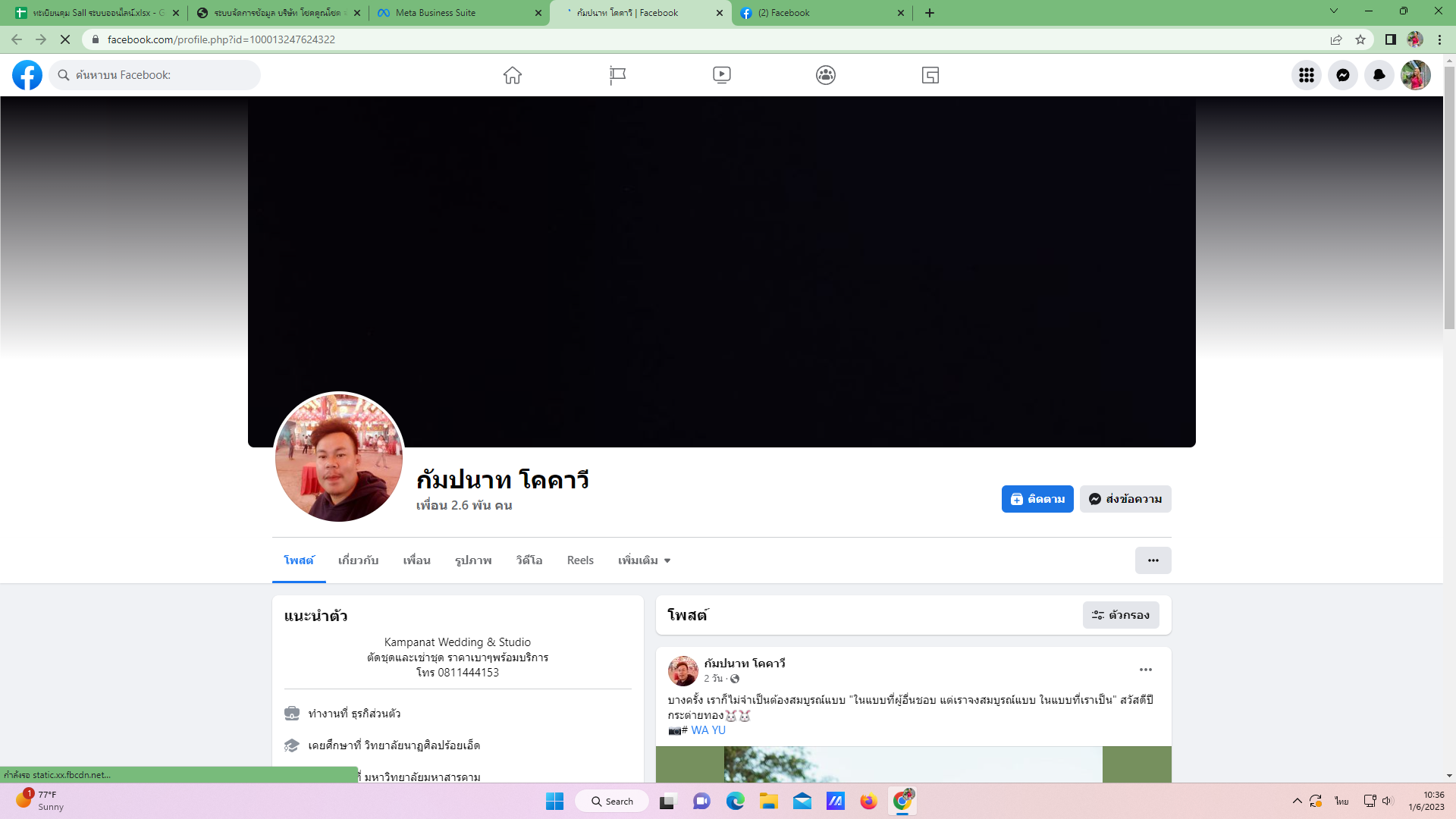Open the notifications bell icon
This screenshot has width=1456, height=819.
coord(1379,75)
